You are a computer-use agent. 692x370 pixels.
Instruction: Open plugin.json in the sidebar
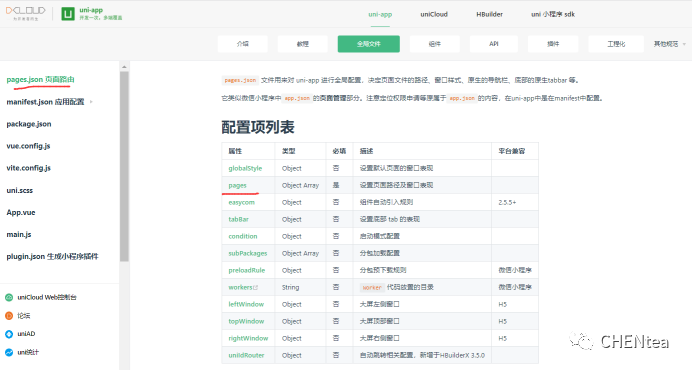52,257
